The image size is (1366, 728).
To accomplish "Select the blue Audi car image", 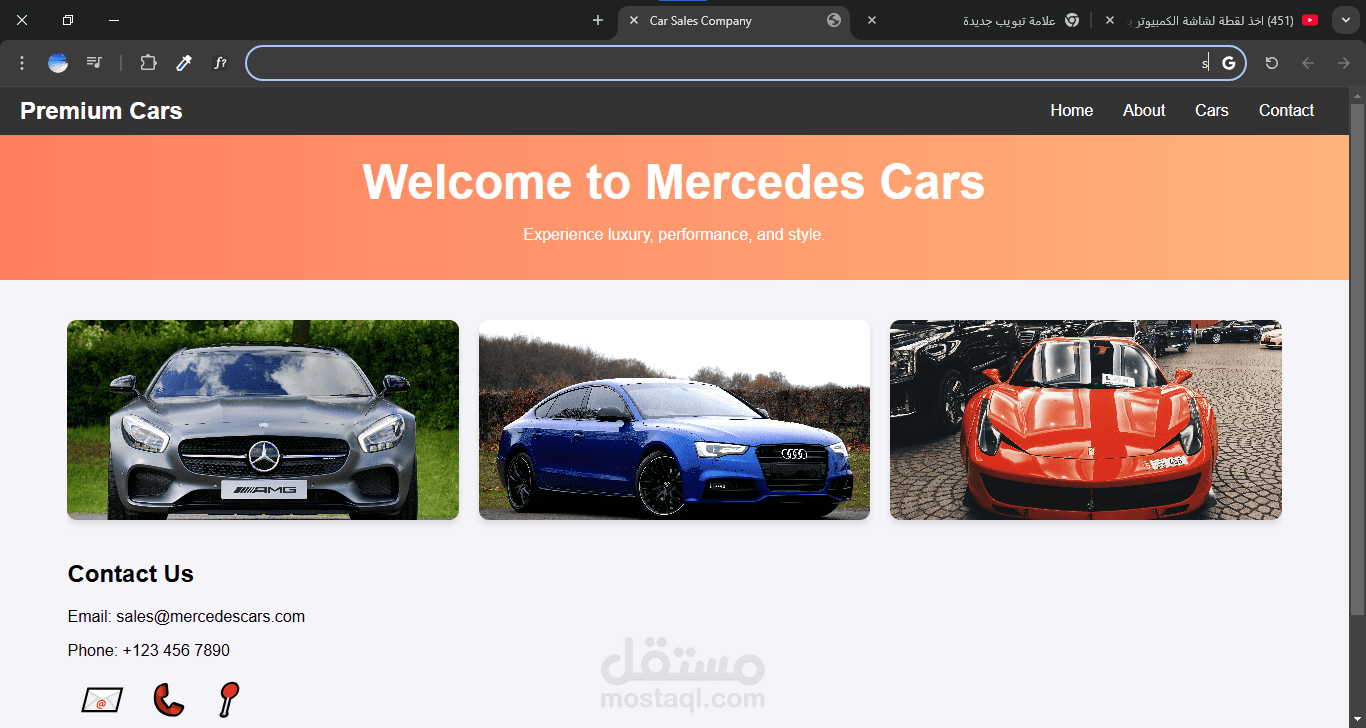I will click(674, 420).
